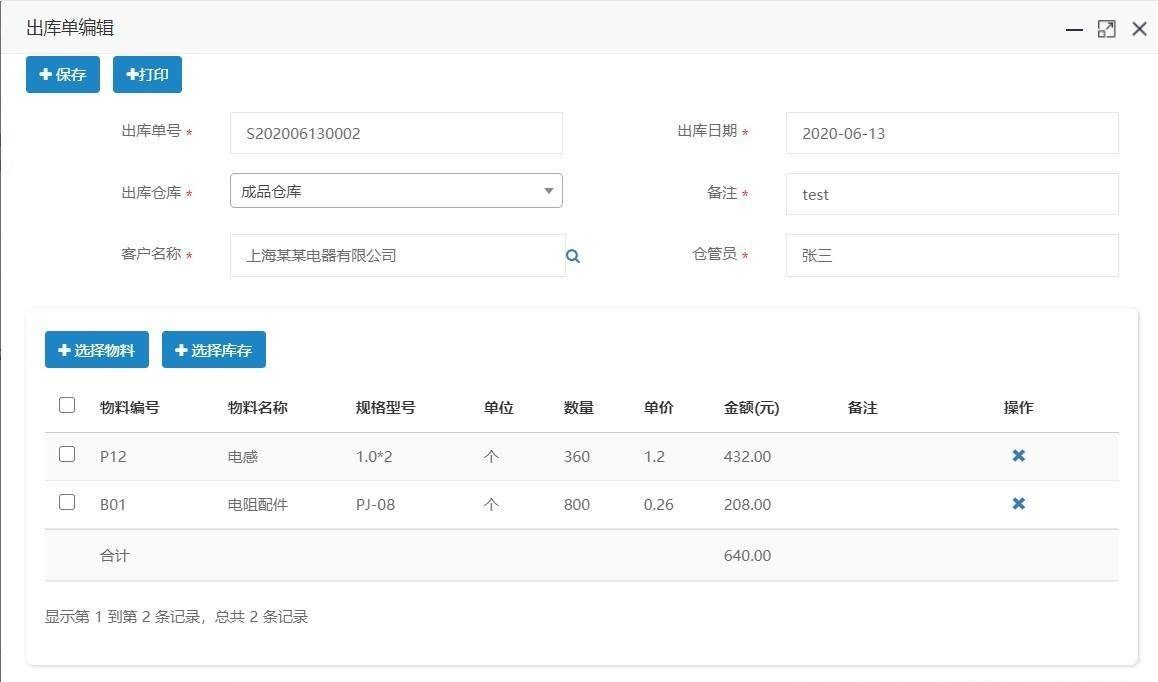
Task: Edit the 备注 field containing test
Action: pos(951,194)
